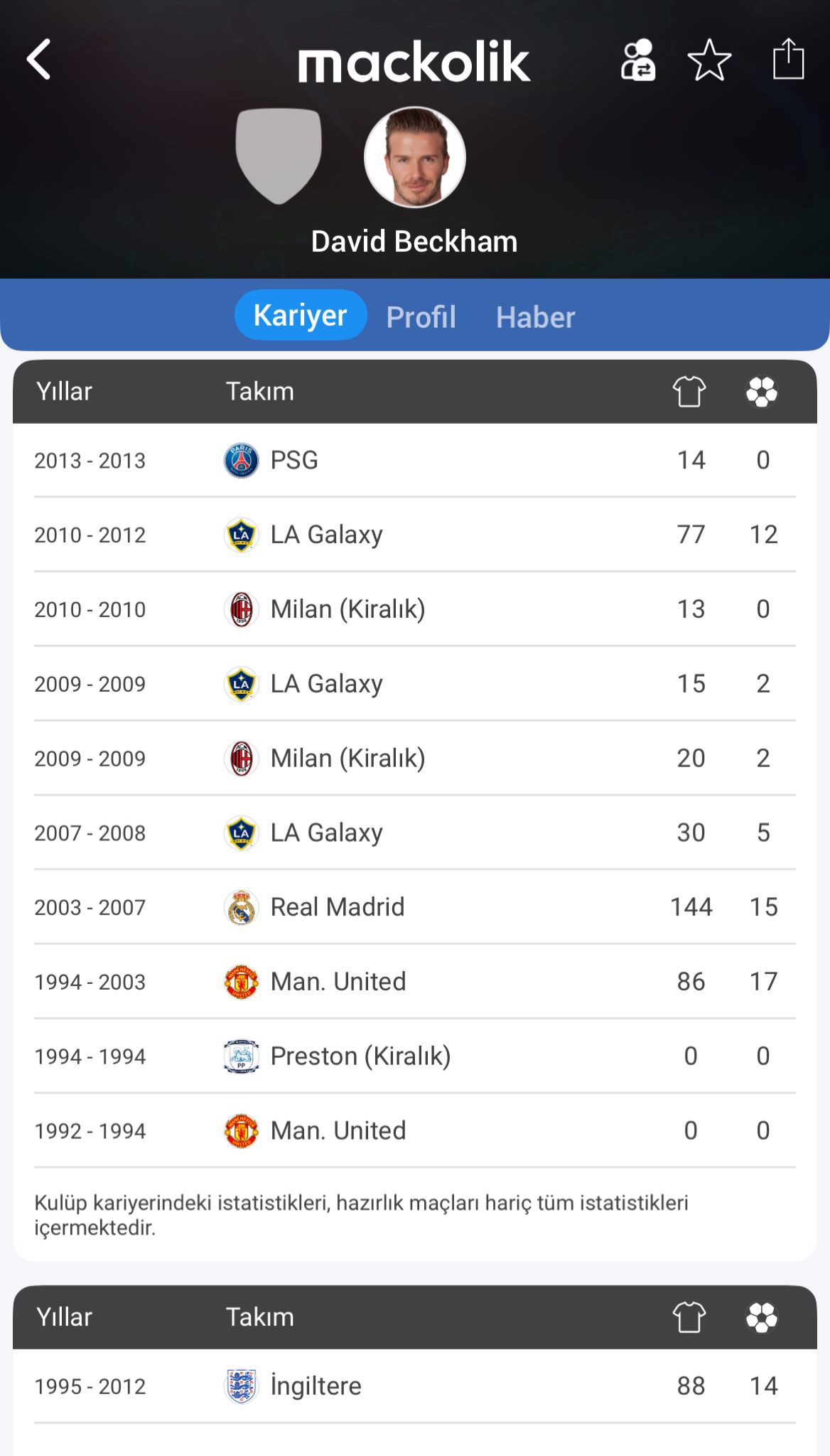
Task: Click the football goals icon in club header
Action: pos(762,392)
